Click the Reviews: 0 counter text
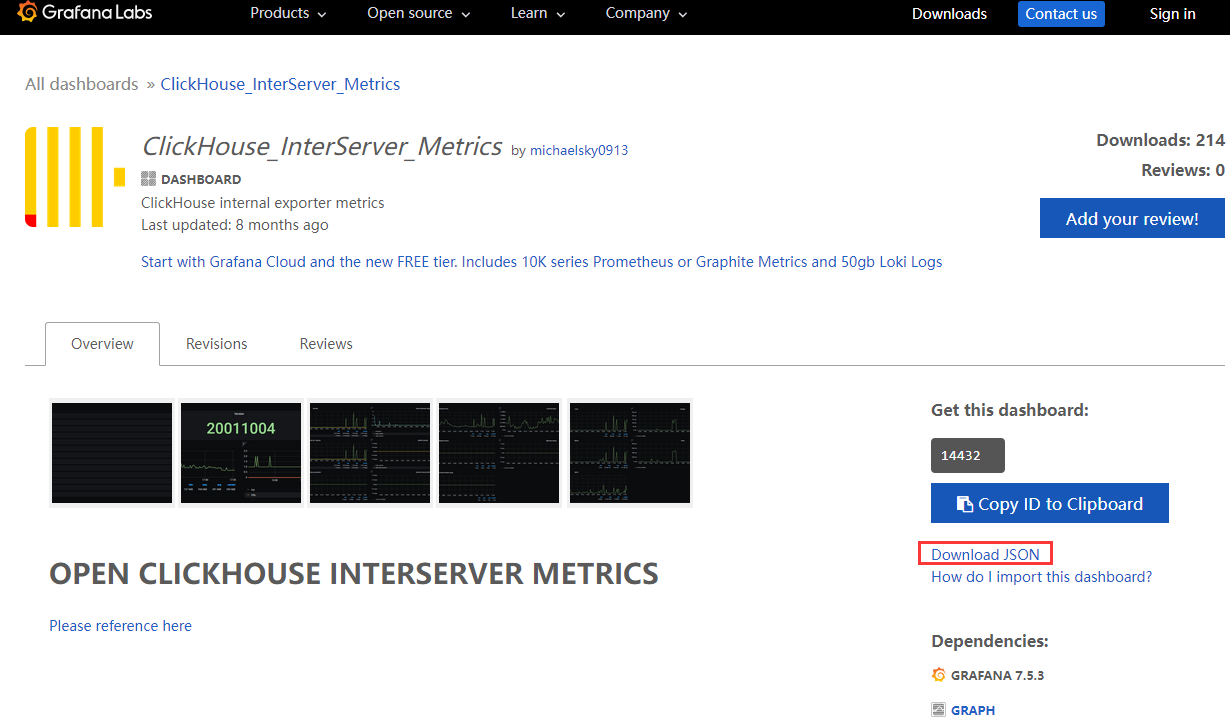 click(x=1183, y=170)
